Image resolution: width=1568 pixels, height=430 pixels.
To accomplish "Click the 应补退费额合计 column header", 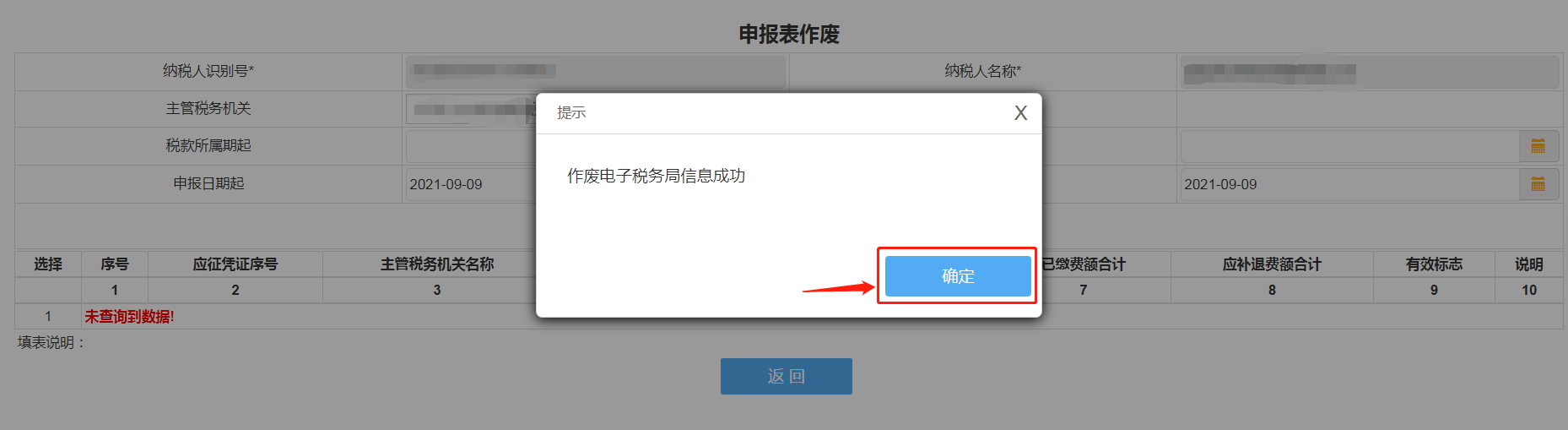I will [x=1272, y=264].
